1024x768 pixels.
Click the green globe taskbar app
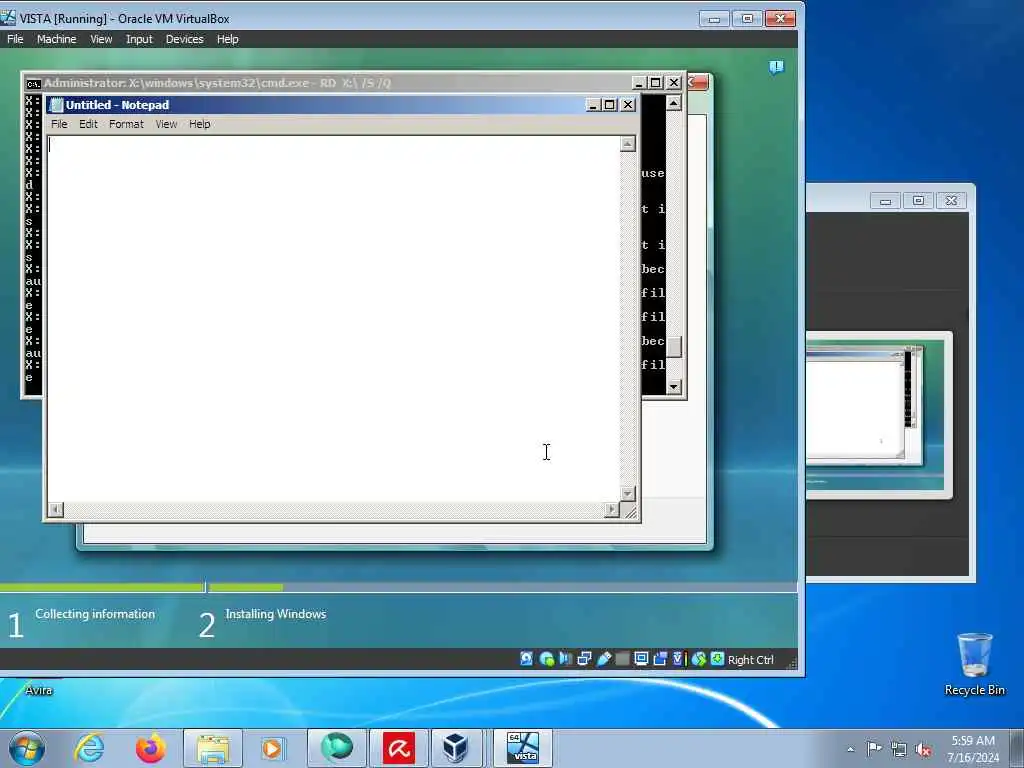tap(336, 748)
